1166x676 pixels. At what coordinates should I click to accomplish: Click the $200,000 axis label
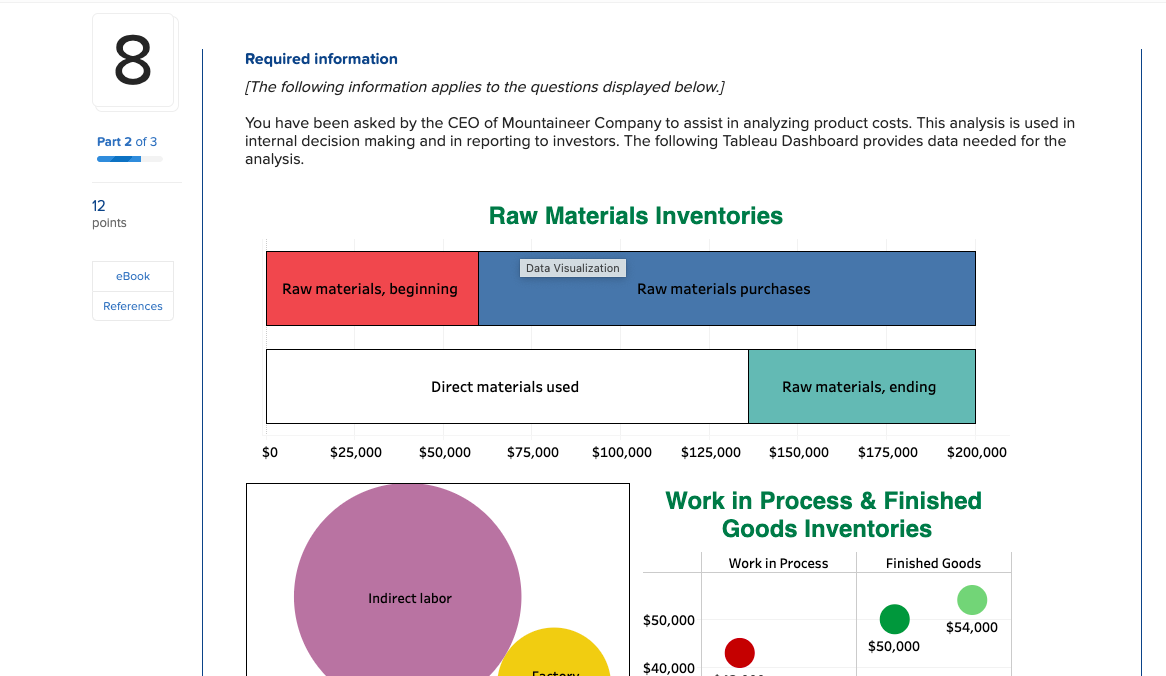[976, 452]
